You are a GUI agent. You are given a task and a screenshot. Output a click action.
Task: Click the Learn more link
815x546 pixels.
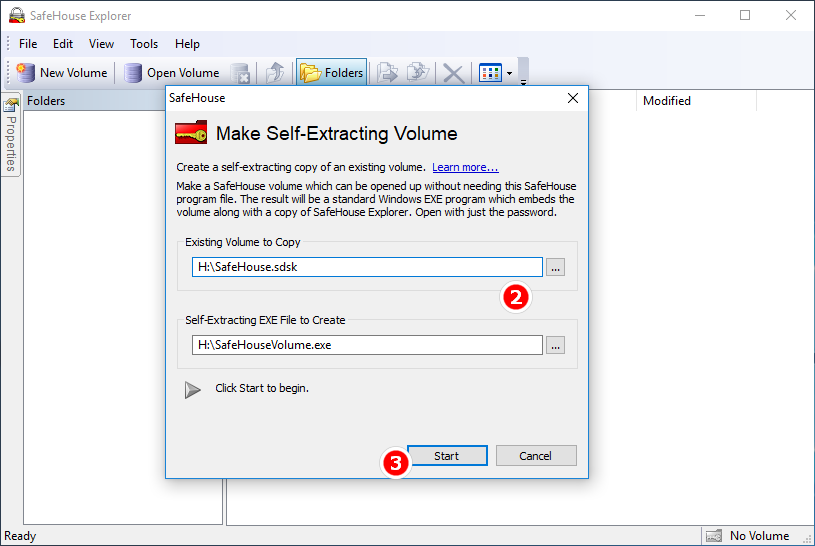click(x=465, y=167)
